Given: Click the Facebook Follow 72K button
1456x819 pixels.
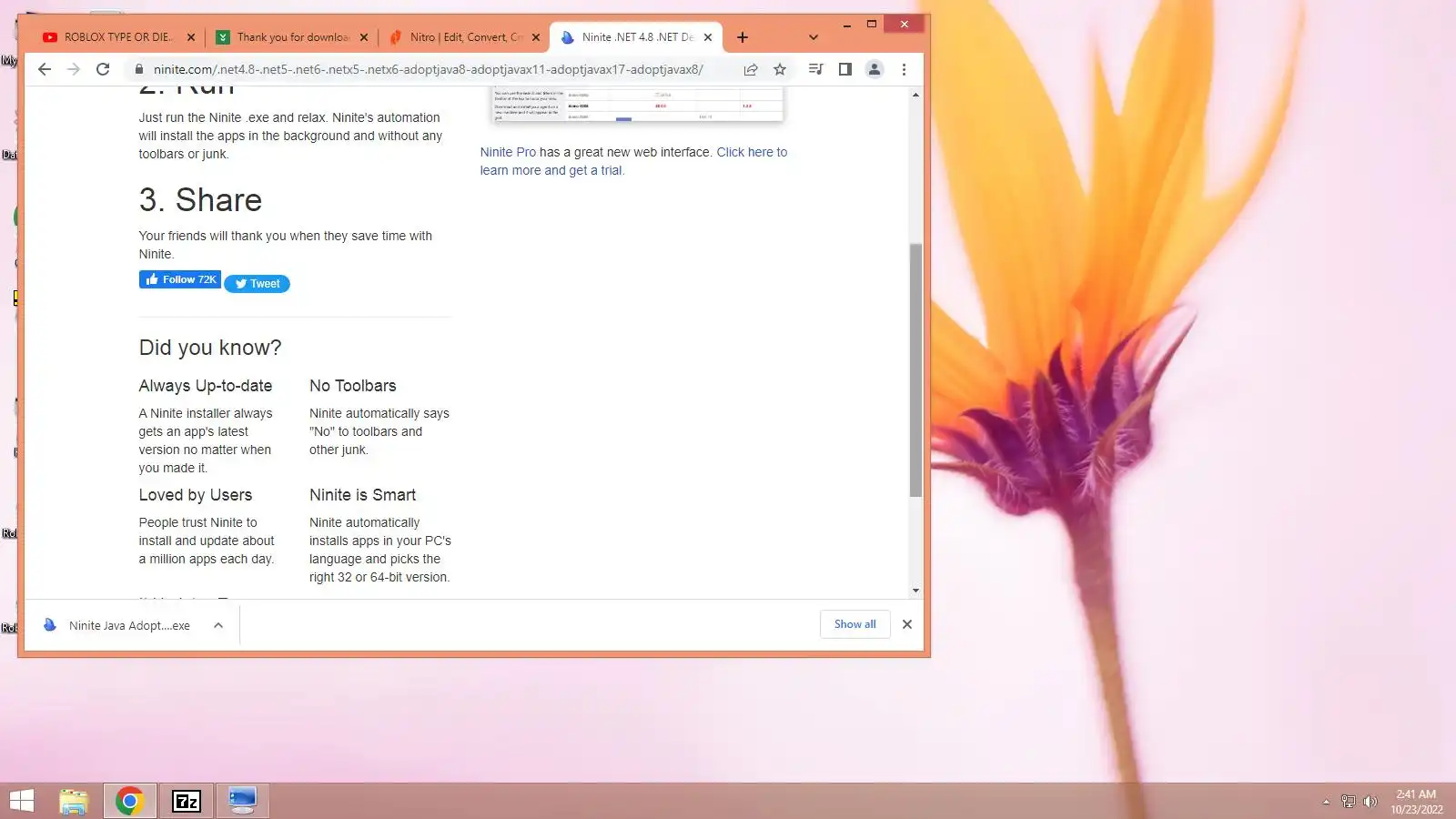Looking at the screenshot, I should 180,279.
